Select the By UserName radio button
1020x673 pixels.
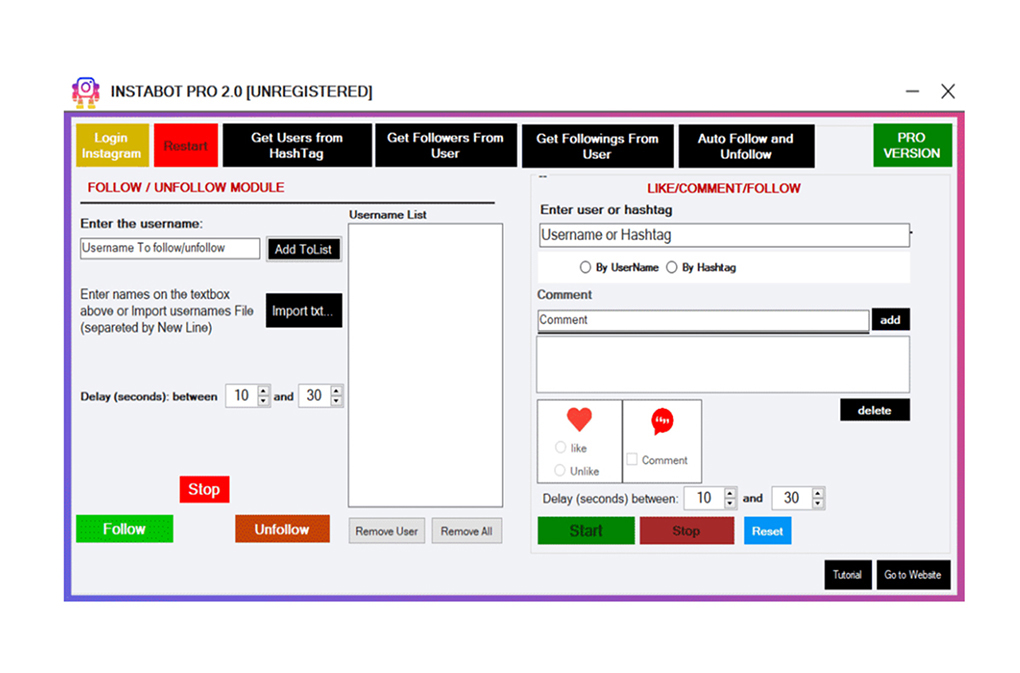pos(585,267)
